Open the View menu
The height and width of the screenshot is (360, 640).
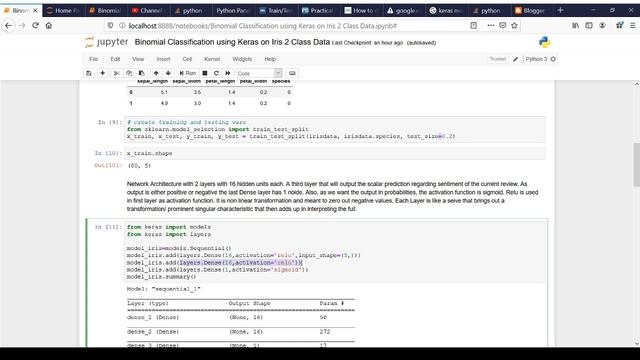tap(138, 59)
